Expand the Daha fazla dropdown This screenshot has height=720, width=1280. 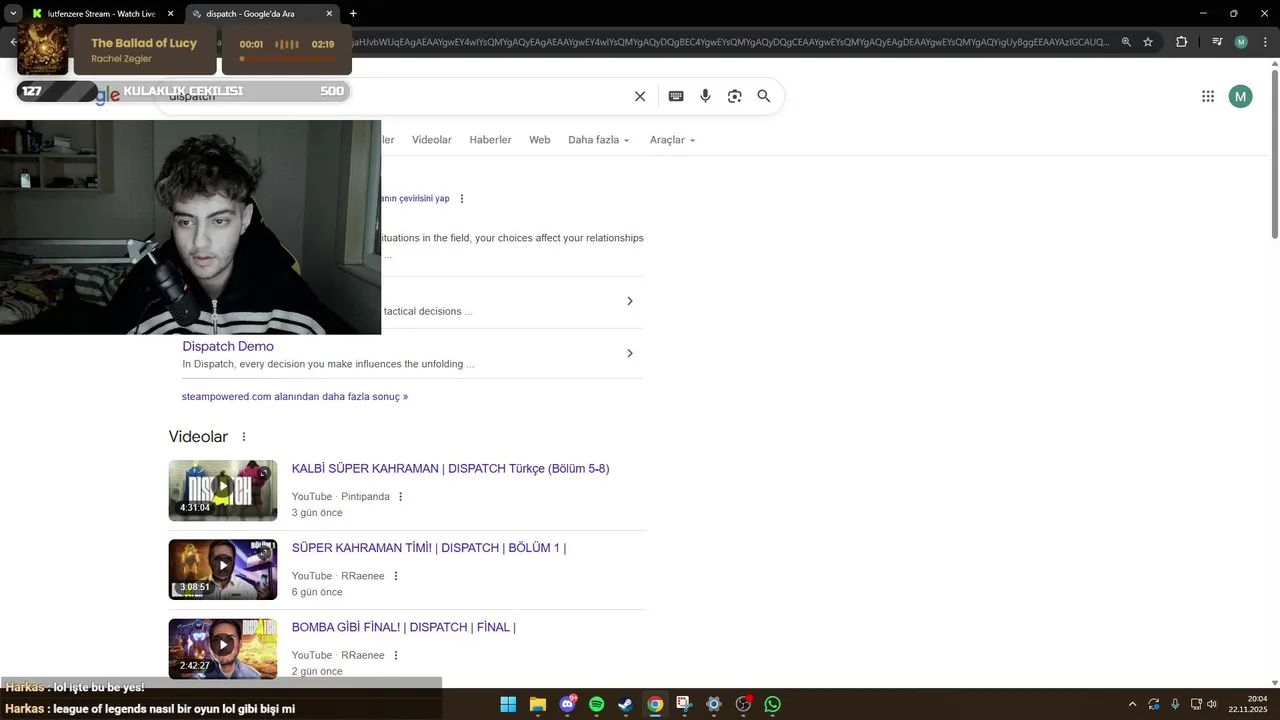[x=599, y=140]
